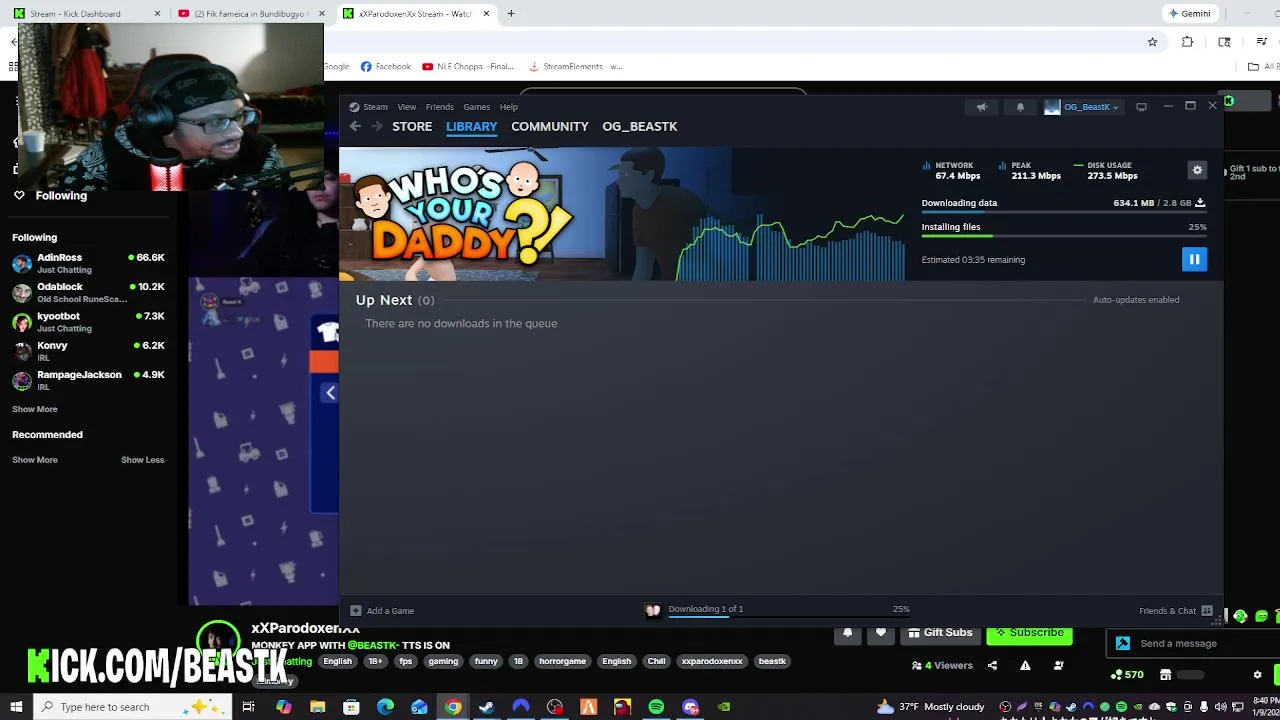Open Spotify from the taskbar
This screenshot has width=1280, height=720.
[656, 707]
